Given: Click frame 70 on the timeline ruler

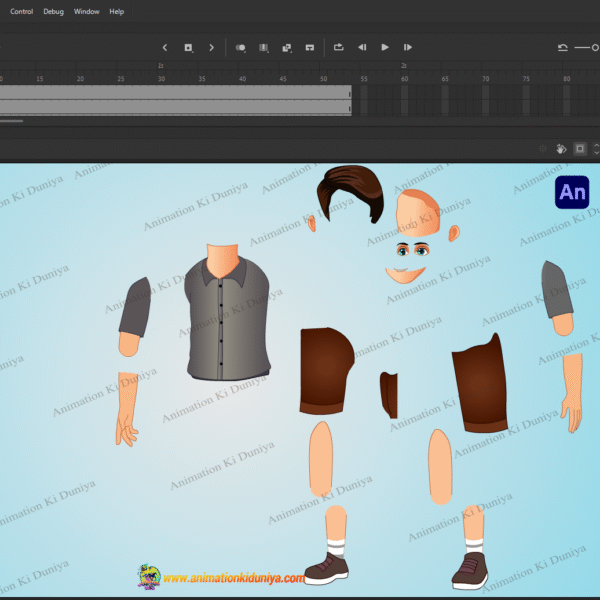Looking at the screenshot, I should click(486, 79).
